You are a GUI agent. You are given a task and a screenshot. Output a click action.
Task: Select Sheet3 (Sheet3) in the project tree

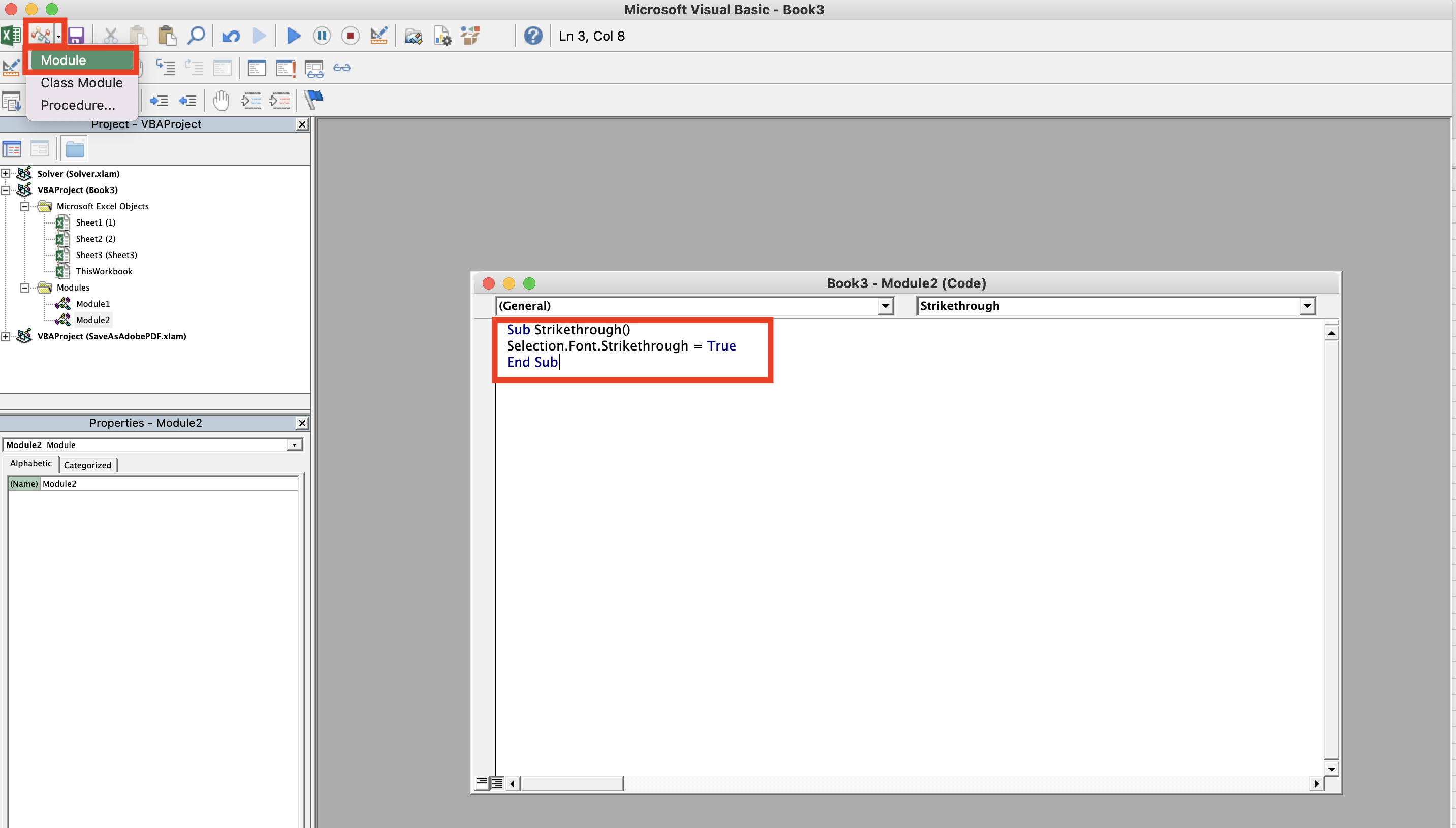coord(106,256)
